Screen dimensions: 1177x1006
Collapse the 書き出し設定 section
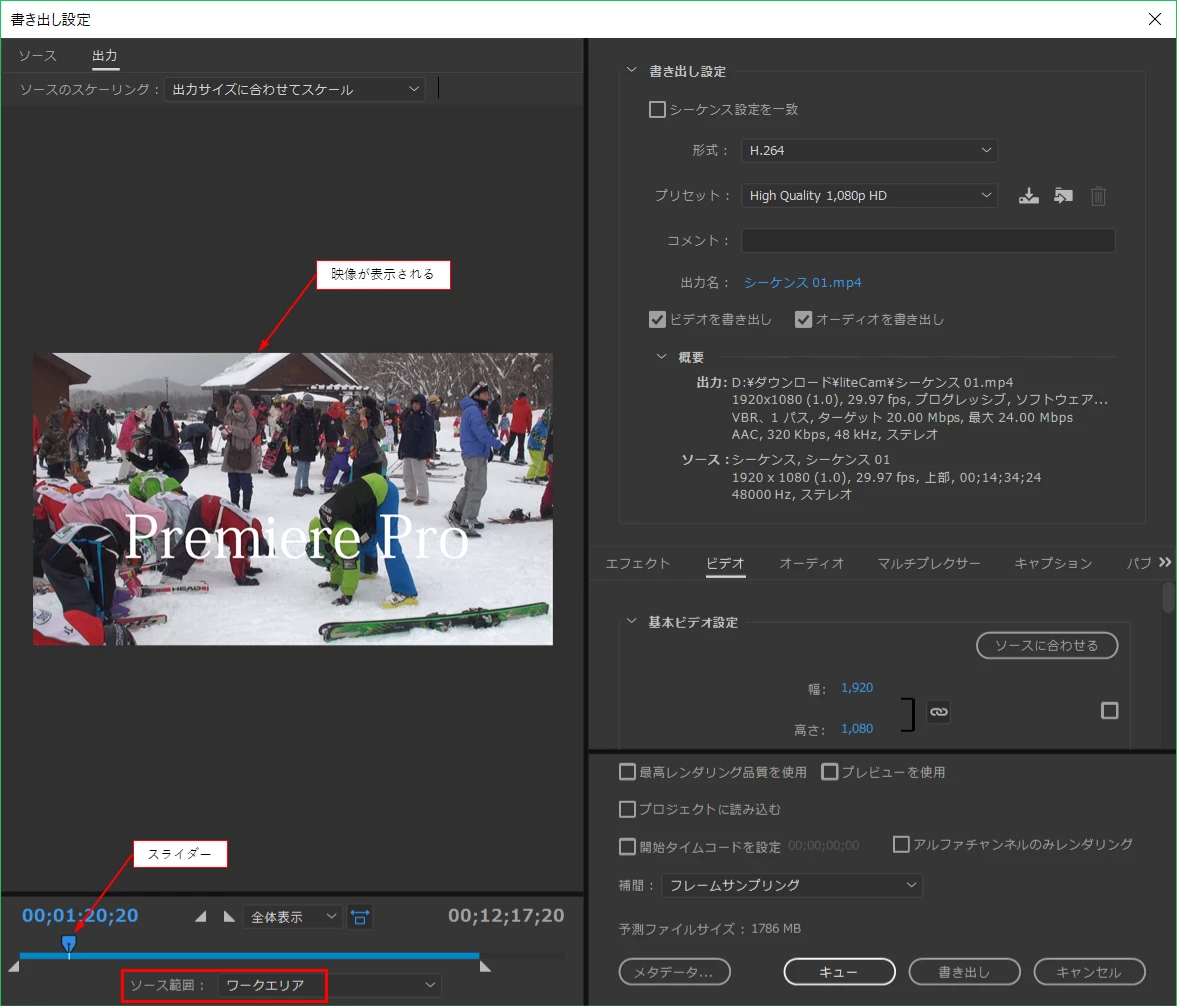tap(631, 71)
